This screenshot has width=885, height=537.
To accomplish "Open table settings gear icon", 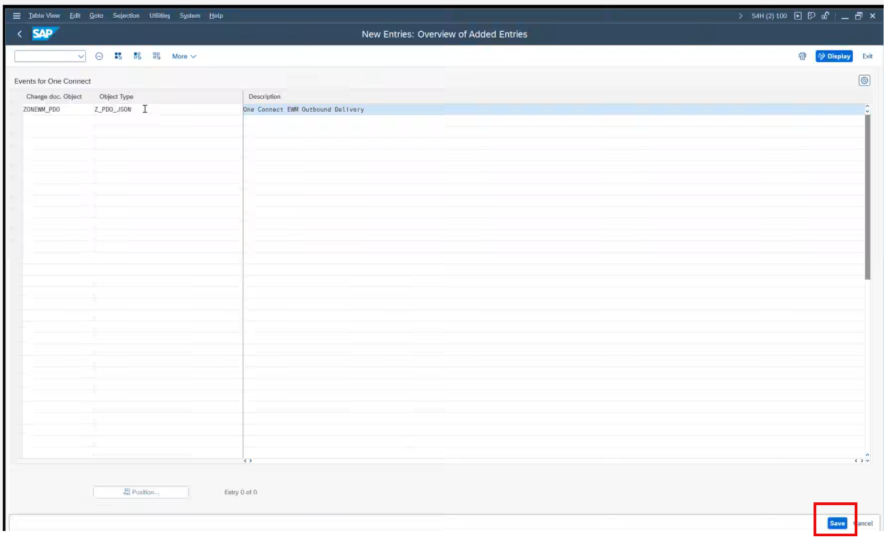I will [864, 80].
